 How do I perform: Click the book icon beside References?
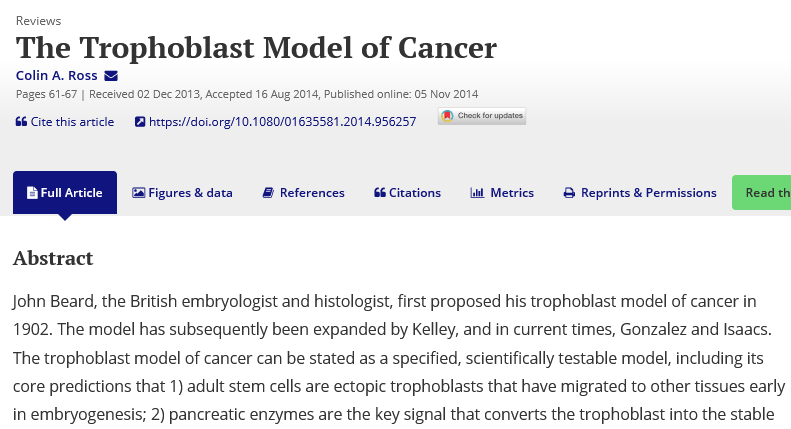(268, 193)
